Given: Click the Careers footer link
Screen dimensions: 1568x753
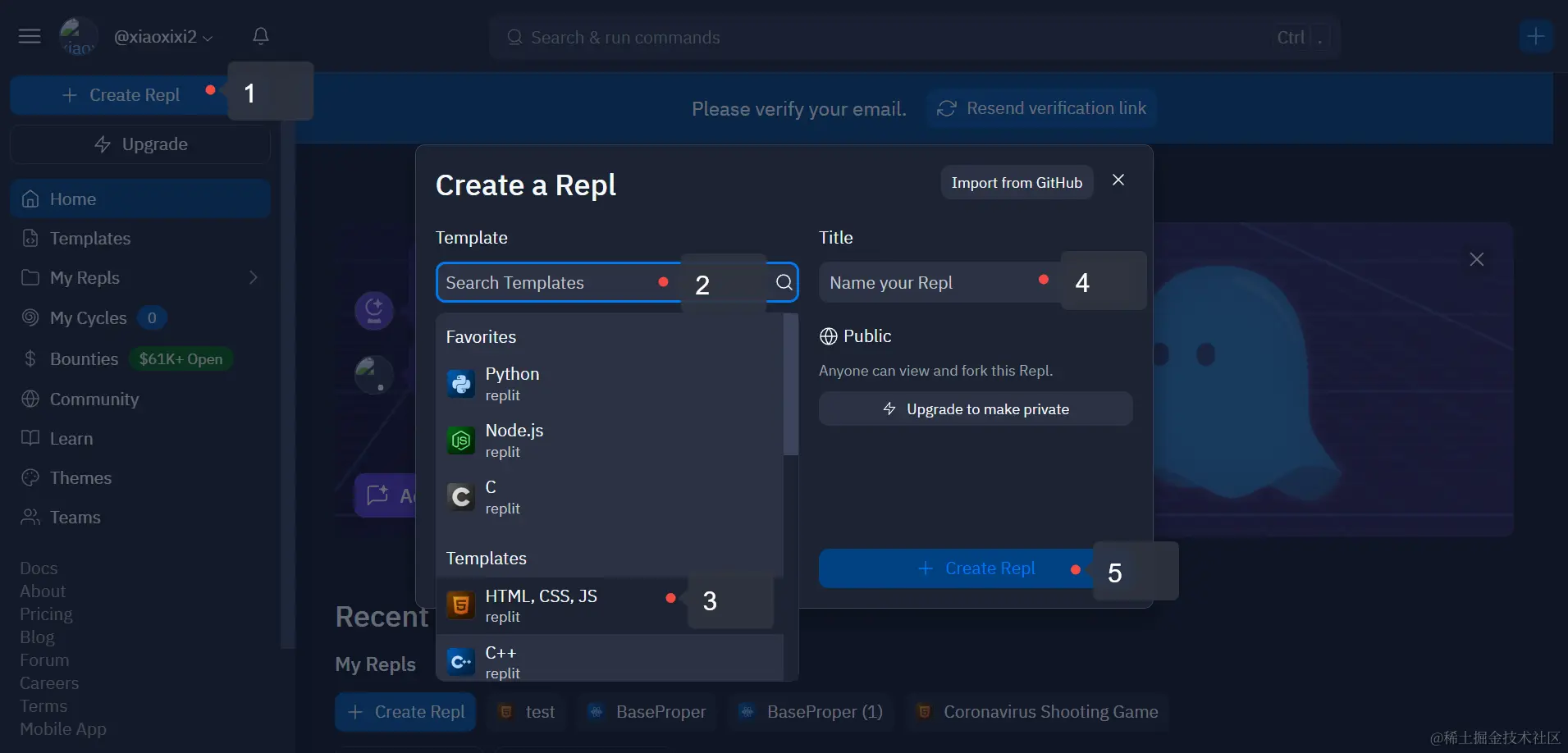Looking at the screenshot, I should coord(49,683).
